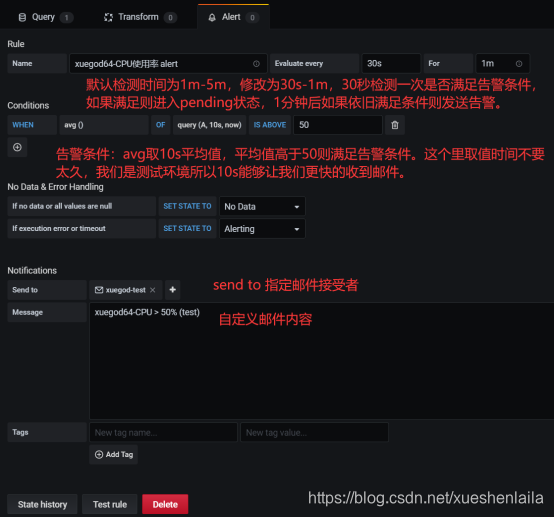
Task: Open query (A, 10s, now) parameters
Action: (x=210, y=125)
